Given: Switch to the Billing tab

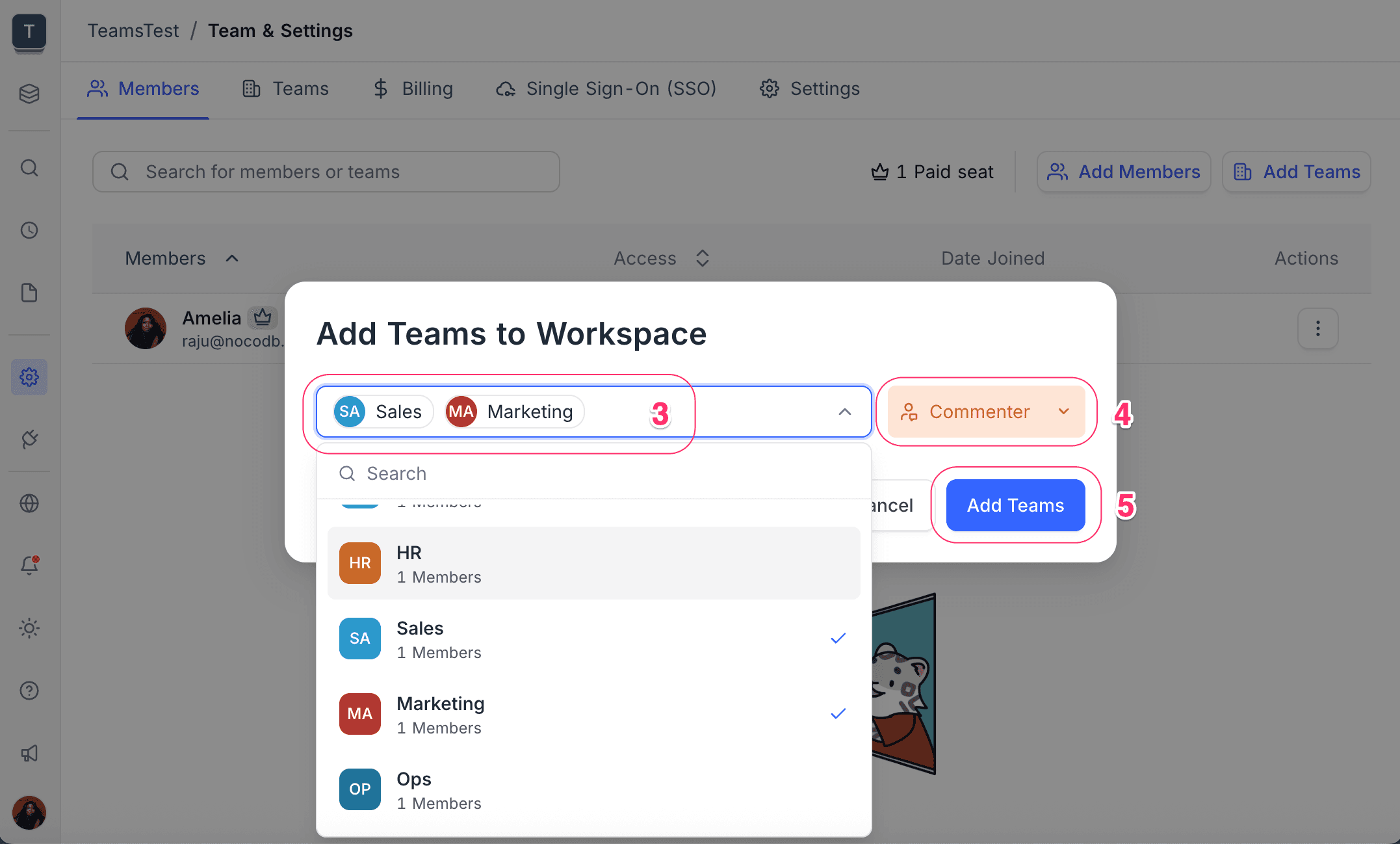Looking at the screenshot, I should [413, 88].
